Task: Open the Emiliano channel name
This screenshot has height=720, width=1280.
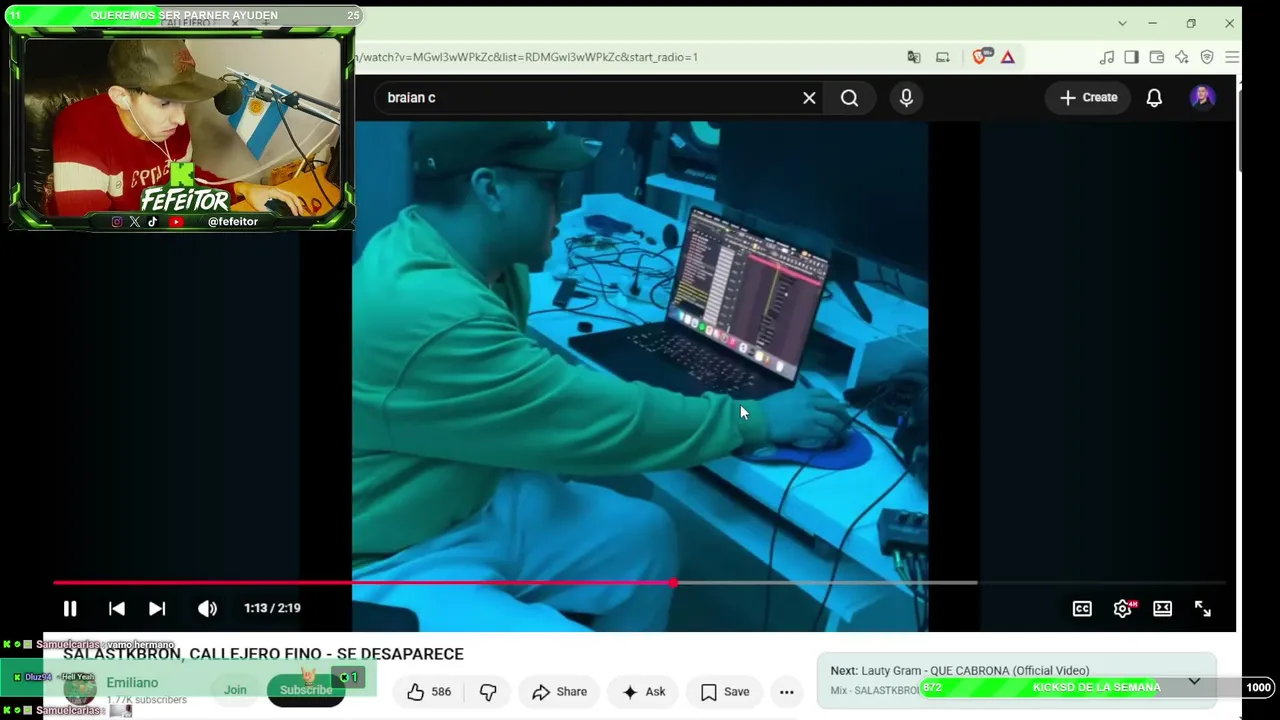Action: (x=132, y=682)
